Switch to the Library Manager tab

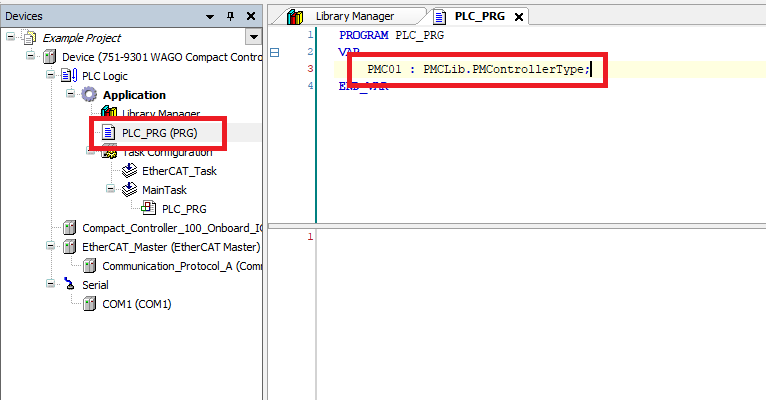tap(345, 17)
